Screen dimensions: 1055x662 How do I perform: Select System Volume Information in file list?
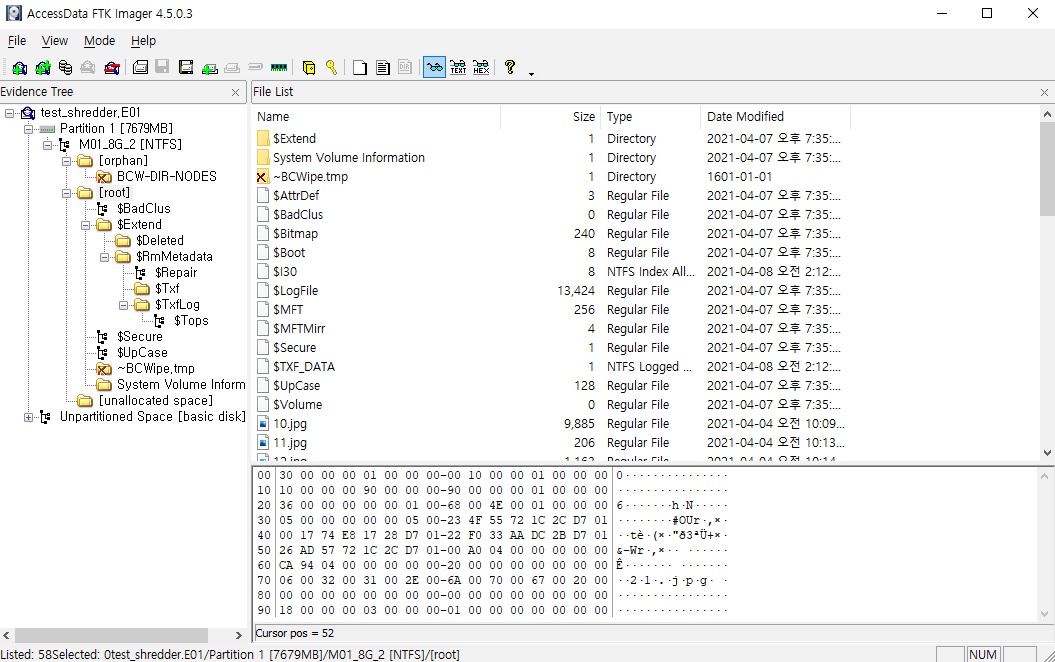point(349,157)
